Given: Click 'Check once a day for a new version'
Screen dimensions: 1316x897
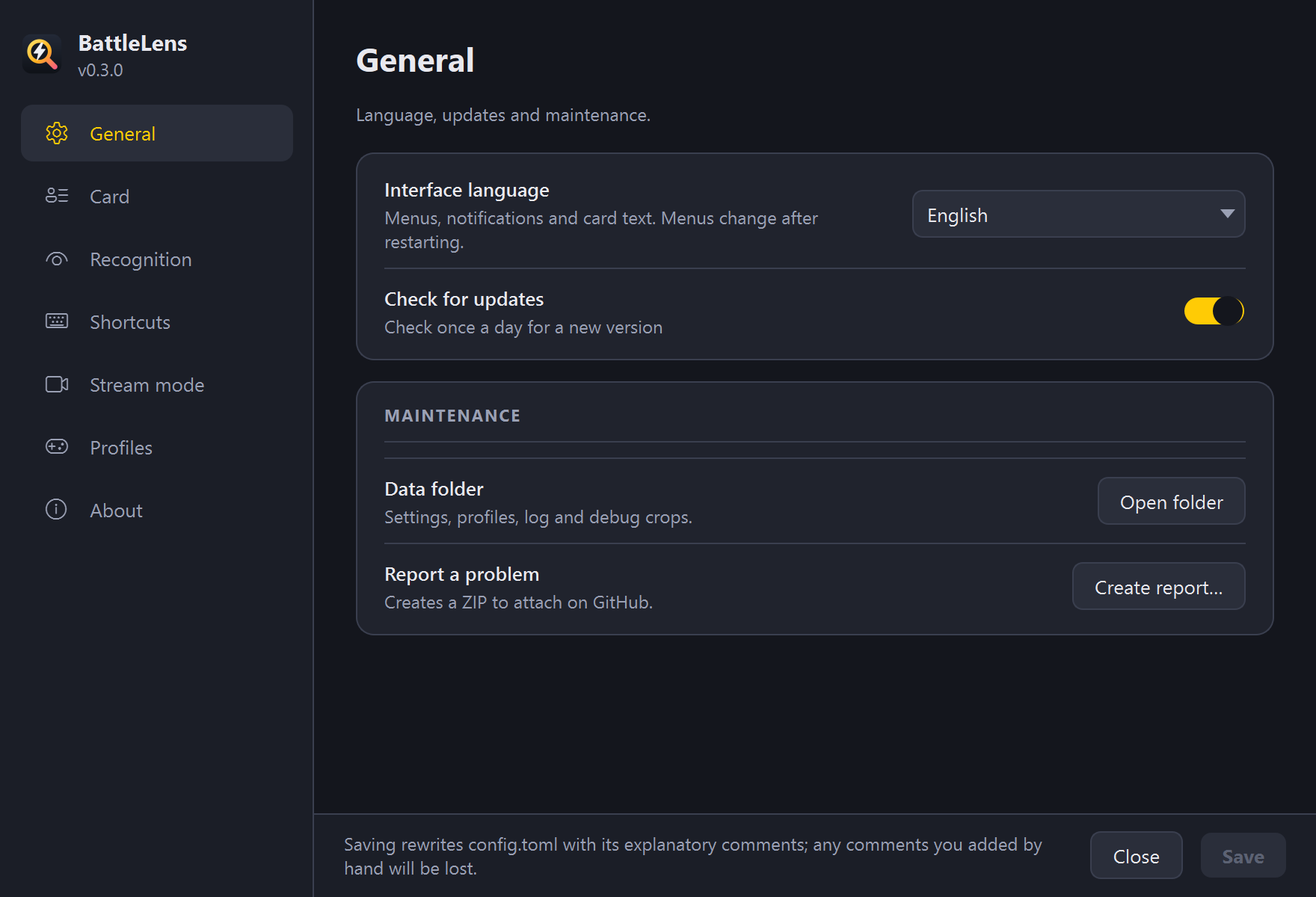Looking at the screenshot, I should 523,327.
